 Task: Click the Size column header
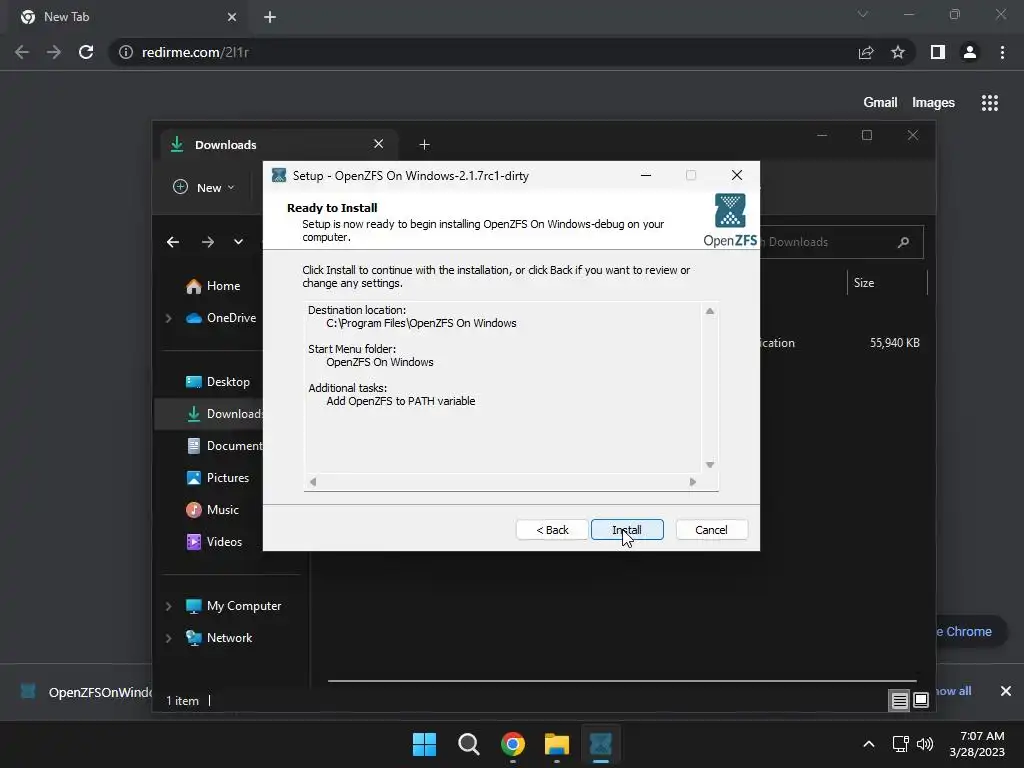pyautogui.click(x=887, y=283)
